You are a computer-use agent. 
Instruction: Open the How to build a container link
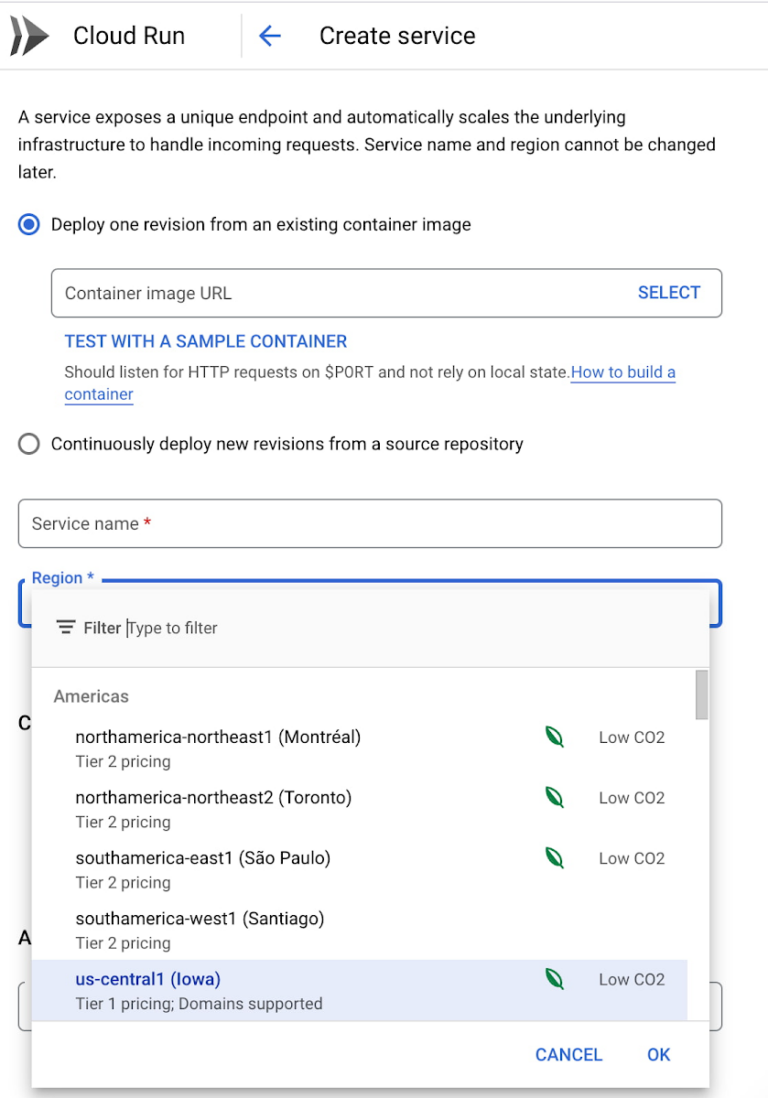[622, 372]
